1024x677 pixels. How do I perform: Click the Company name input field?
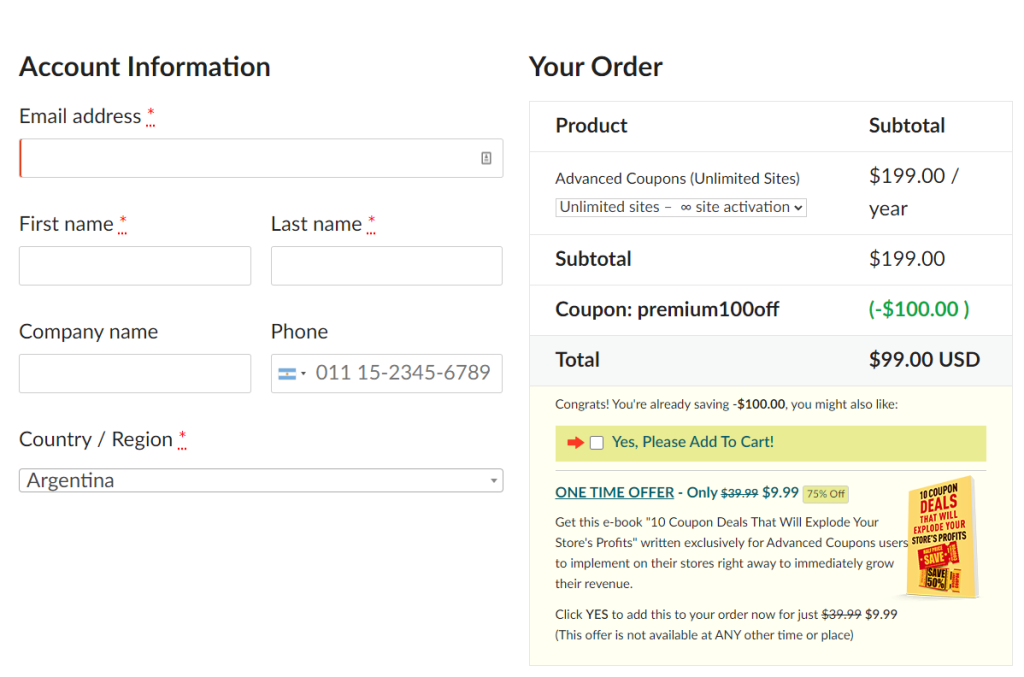coord(135,373)
